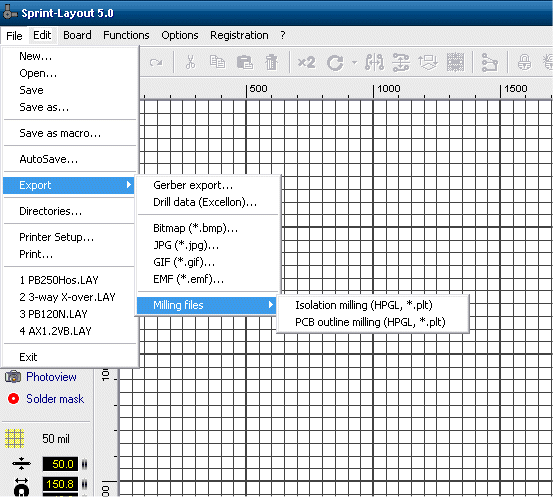Select PCB outline milling (HPGL, *.plt)

[x=373, y=322]
